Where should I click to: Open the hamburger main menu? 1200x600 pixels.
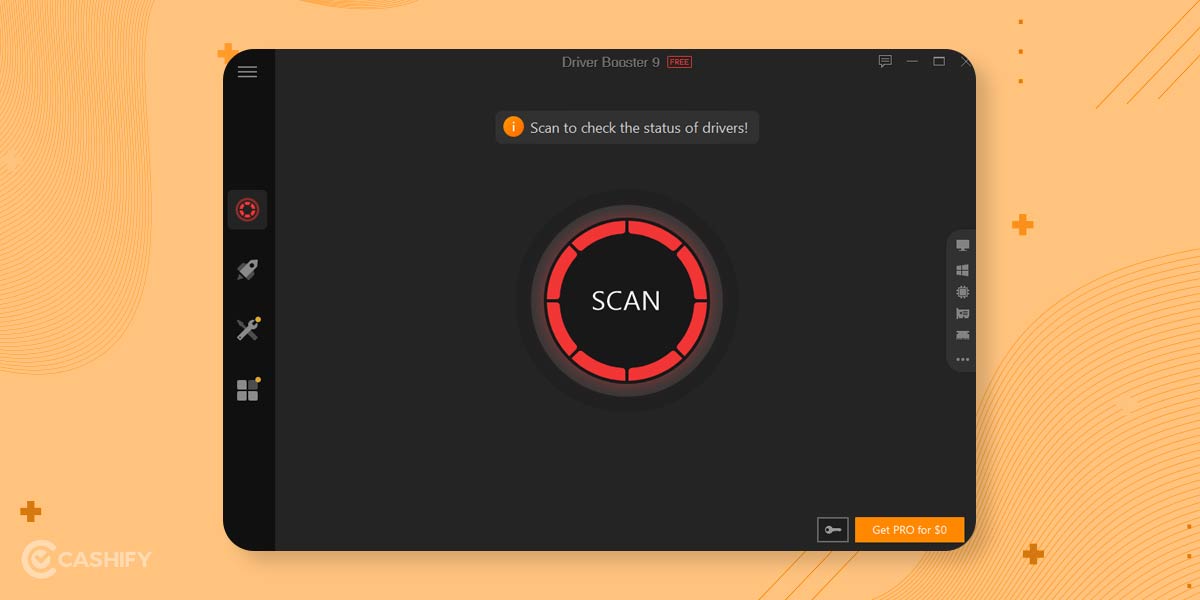click(x=247, y=71)
